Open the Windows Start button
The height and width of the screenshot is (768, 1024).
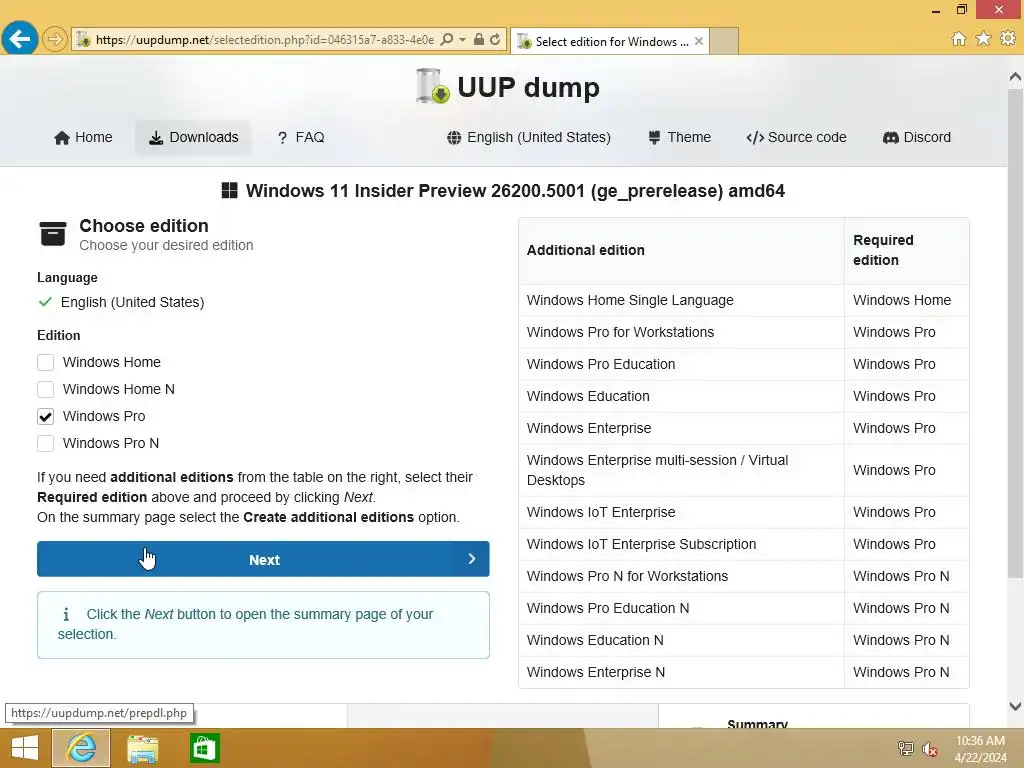pyautogui.click(x=25, y=748)
